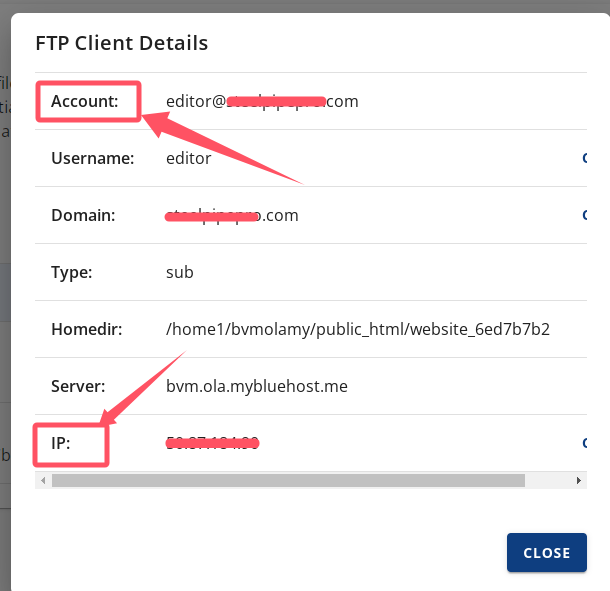Click the 'Type:' label

(71, 272)
